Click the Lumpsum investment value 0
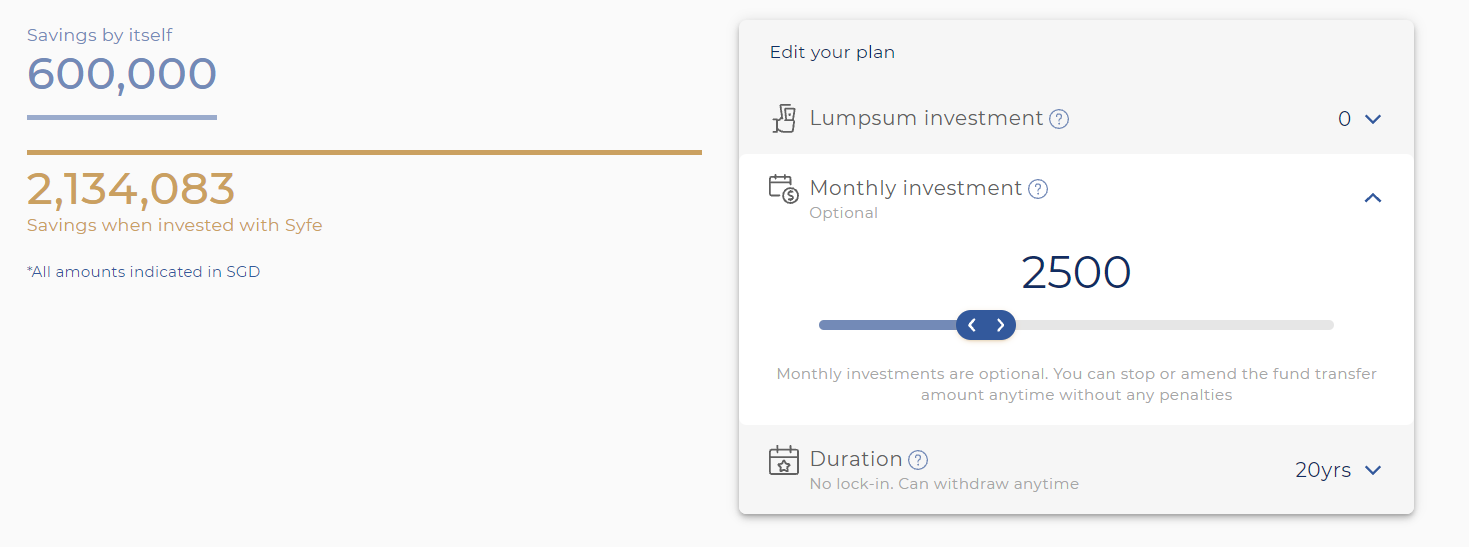 (x=1344, y=119)
